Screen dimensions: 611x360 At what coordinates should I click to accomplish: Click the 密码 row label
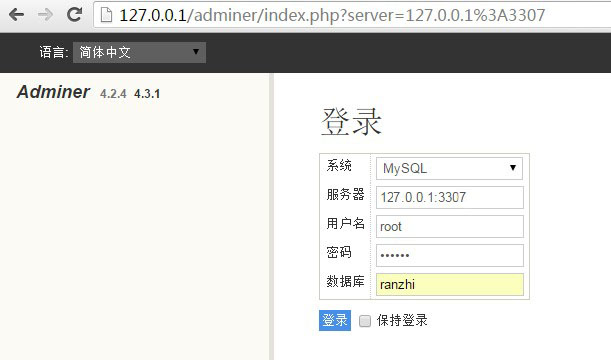pyautogui.click(x=339, y=252)
